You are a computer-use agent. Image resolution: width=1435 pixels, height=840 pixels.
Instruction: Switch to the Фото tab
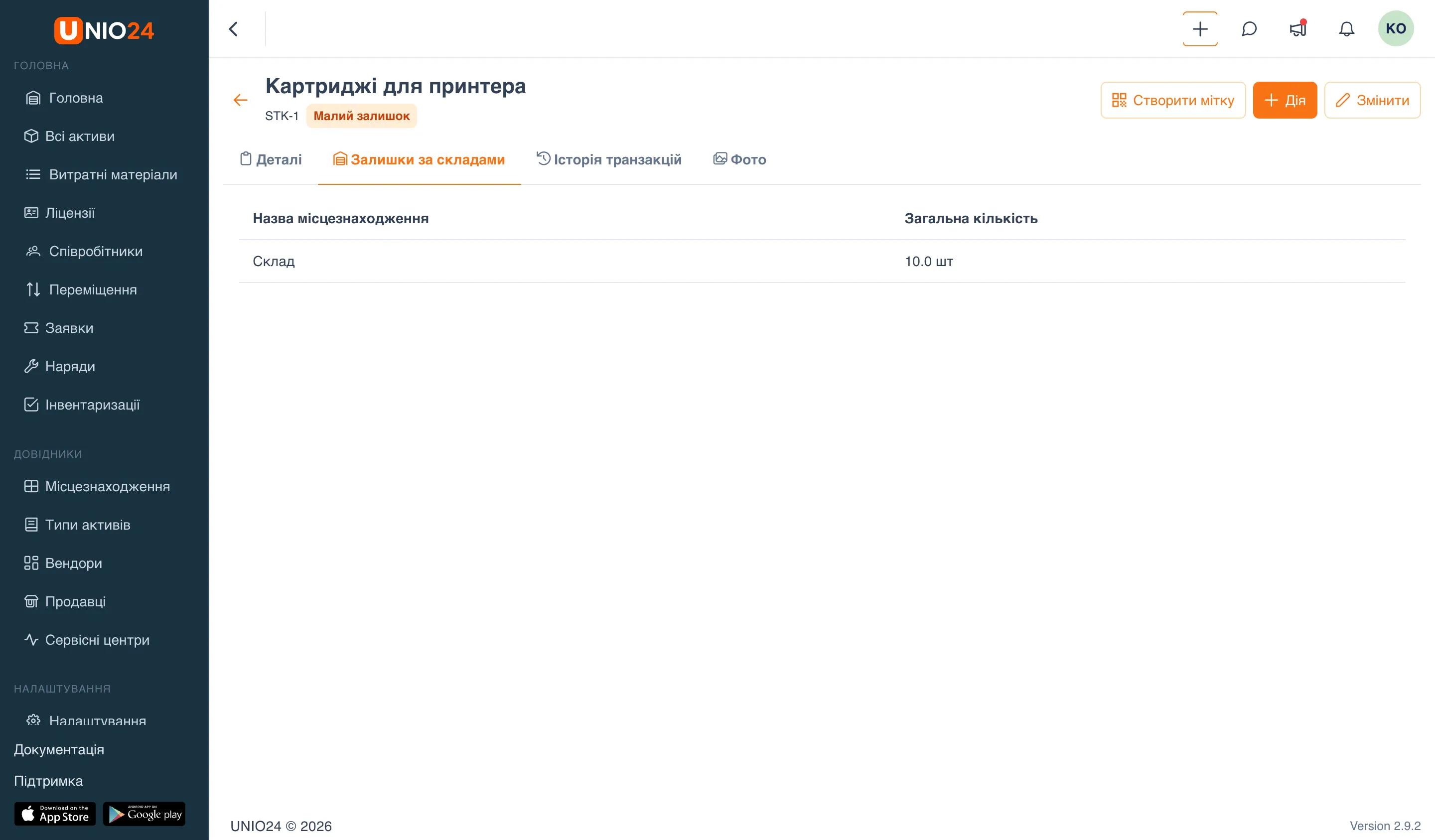(739, 159)
